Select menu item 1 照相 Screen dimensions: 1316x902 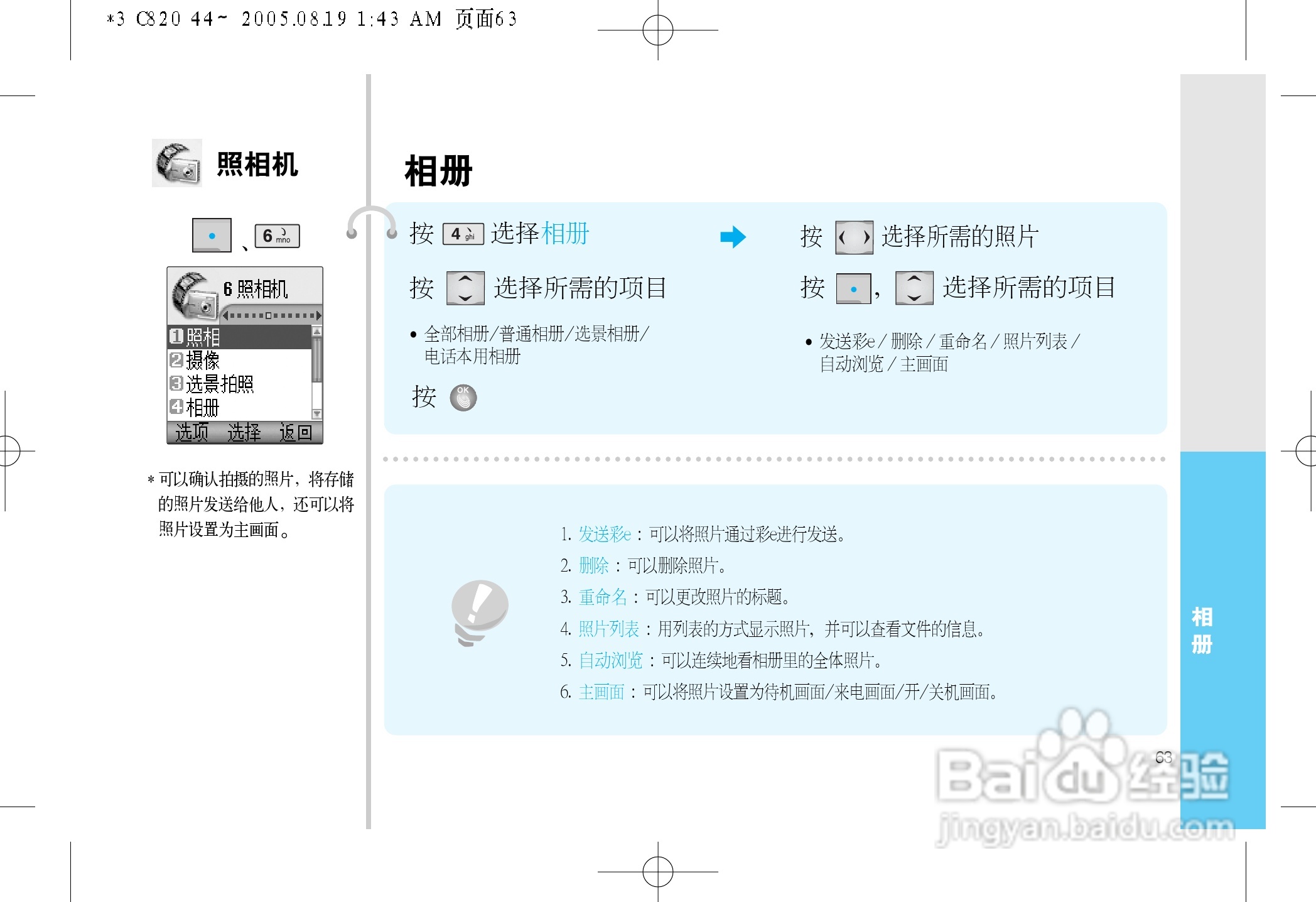(x=239, y=337)
